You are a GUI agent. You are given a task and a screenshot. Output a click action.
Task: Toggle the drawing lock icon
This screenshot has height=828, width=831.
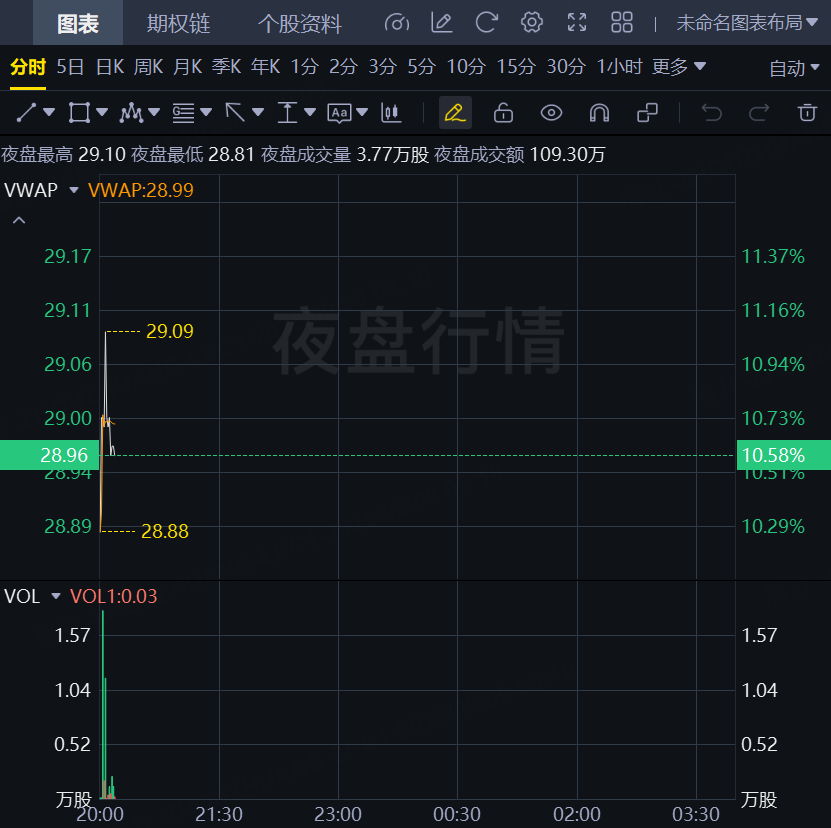(503, 112)
